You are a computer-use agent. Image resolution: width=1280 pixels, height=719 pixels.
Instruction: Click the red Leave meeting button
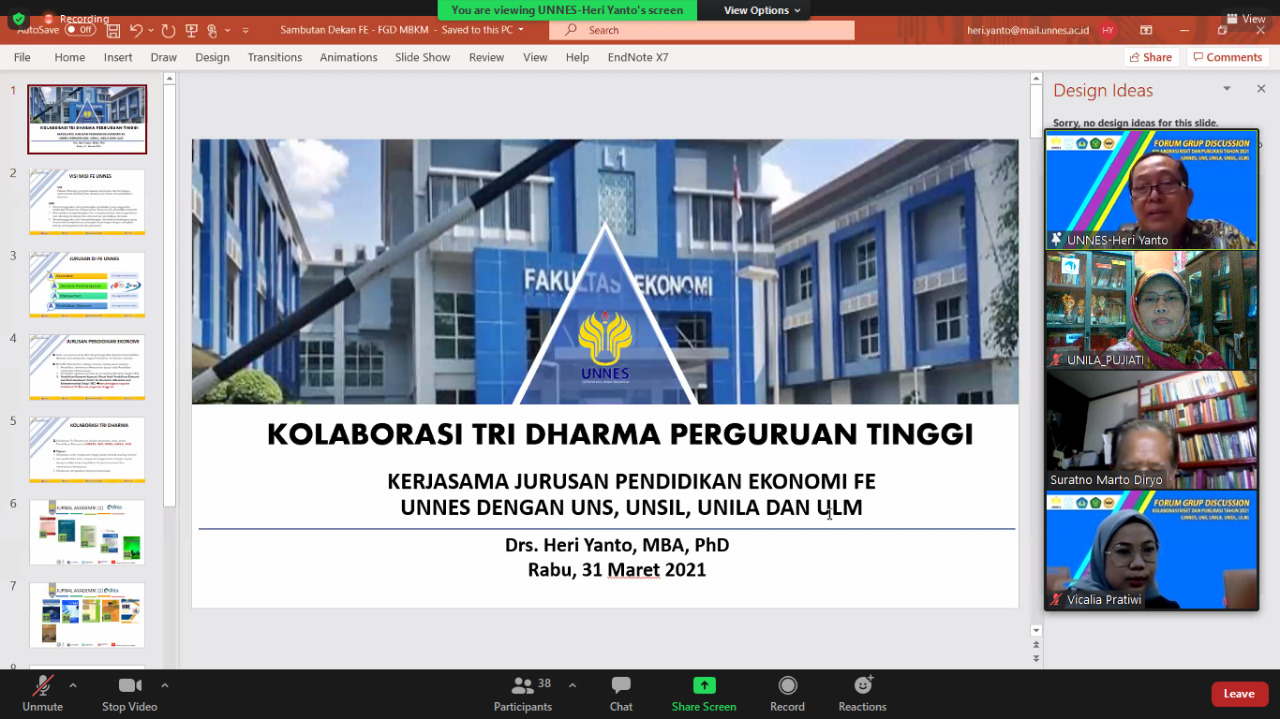[1239, 694]
